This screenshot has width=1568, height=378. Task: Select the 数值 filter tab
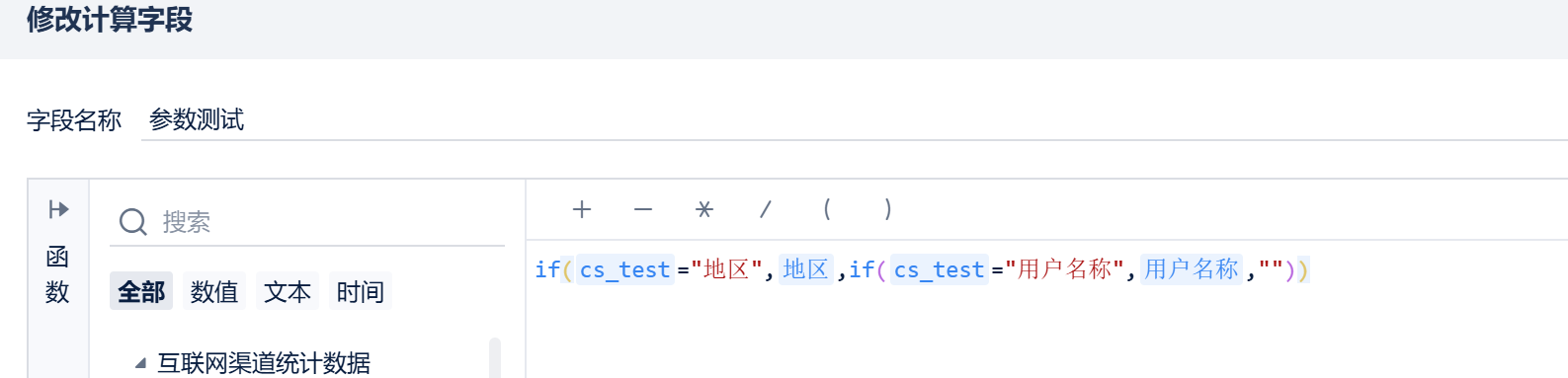click(214, 291)
